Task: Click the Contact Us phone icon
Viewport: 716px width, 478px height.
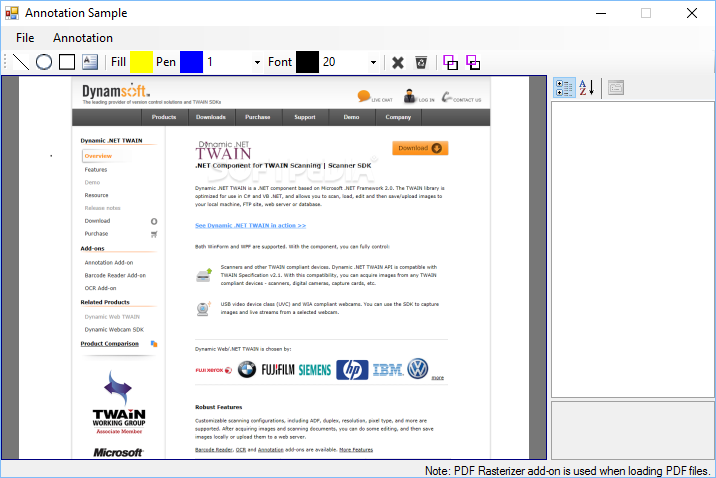Action: (x=447, y=96)
